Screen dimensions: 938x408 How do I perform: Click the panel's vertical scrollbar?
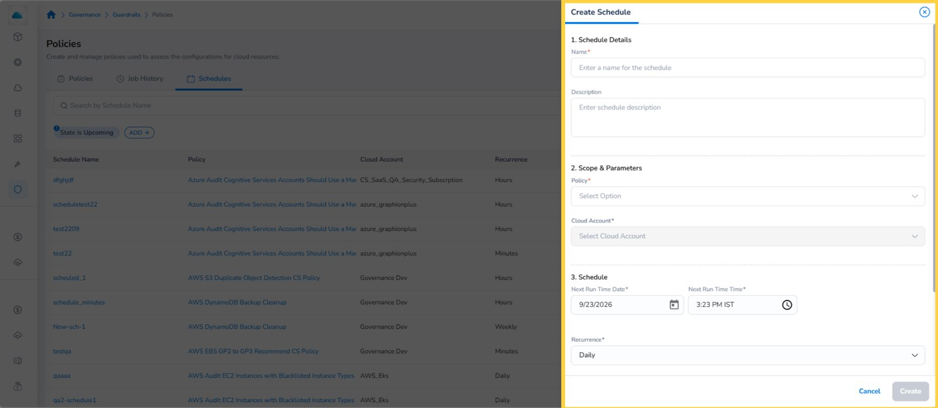pos(934,159)
